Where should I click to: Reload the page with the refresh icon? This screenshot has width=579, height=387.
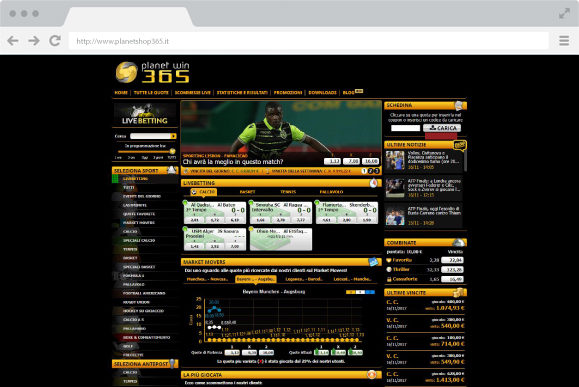(x=55, y=41)
